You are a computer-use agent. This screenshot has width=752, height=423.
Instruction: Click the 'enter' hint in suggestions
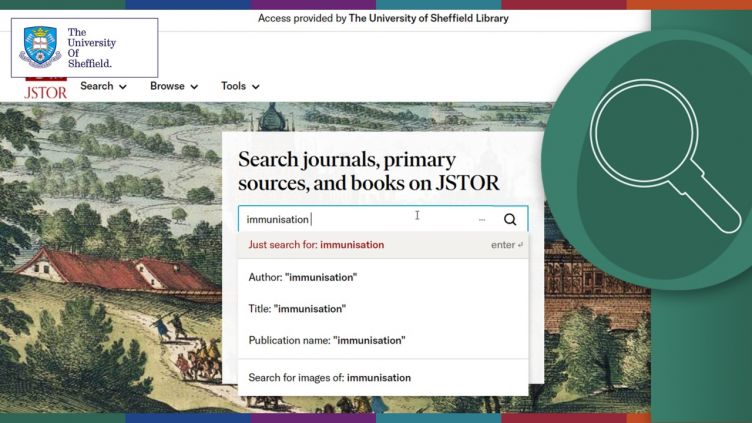coord(506,245)
